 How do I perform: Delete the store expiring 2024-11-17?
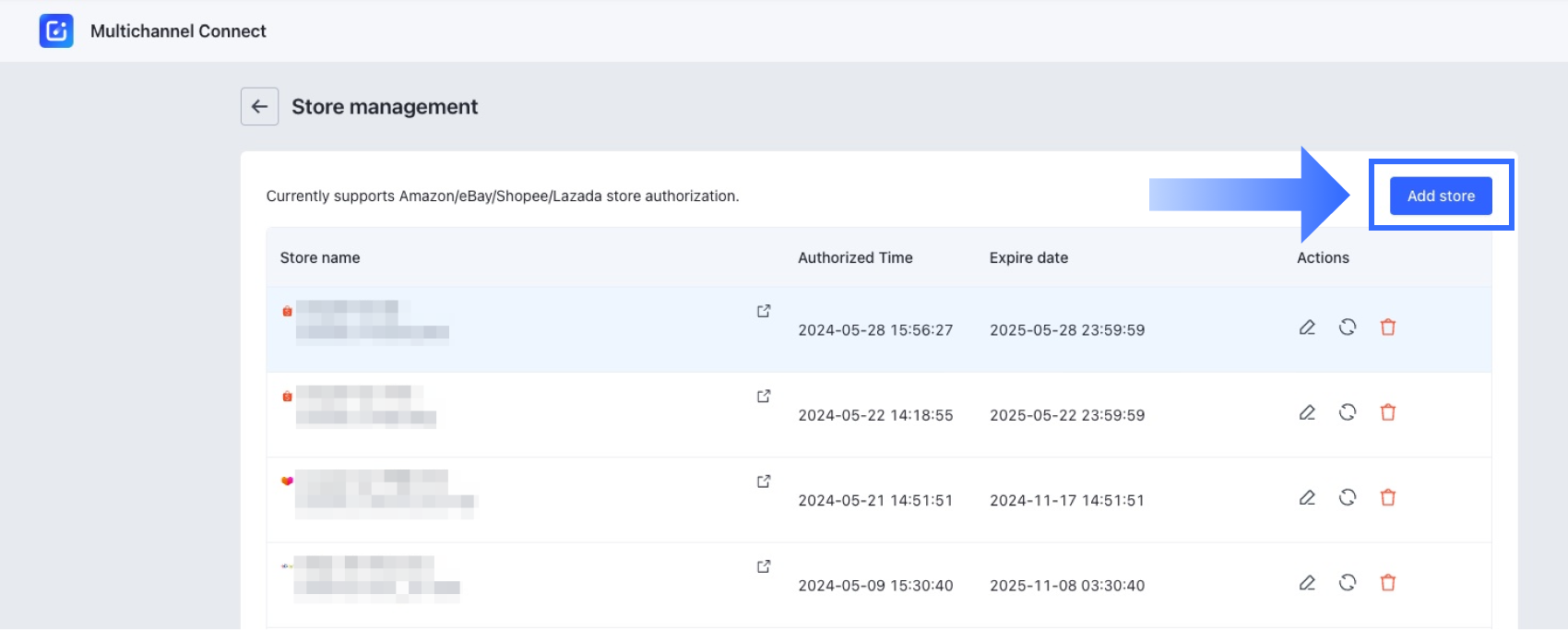(1387, 498)
